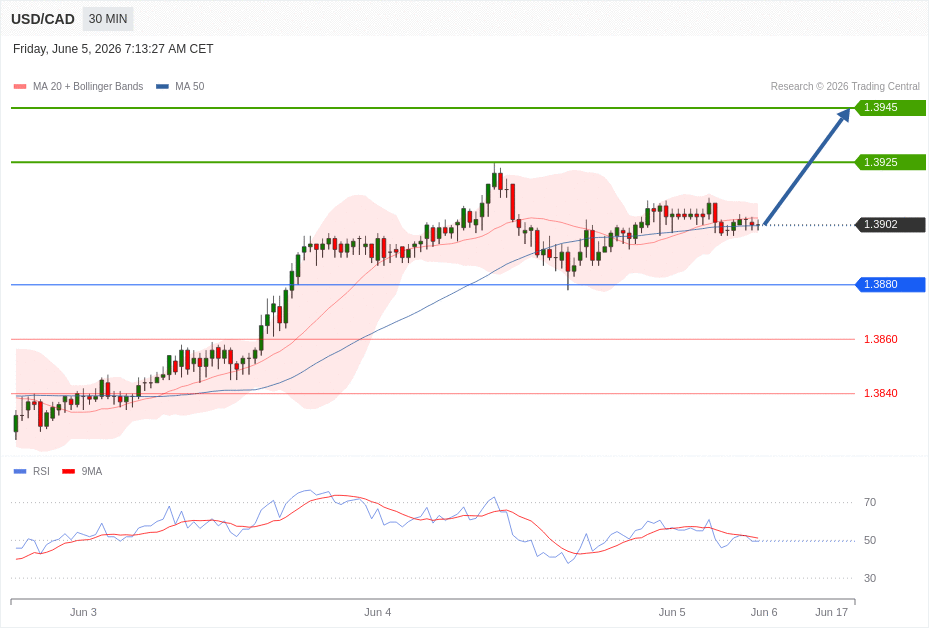The height and width of the screenshot is (629, 929).
Task: Click the chart date and time line
Action: [113, 49]
